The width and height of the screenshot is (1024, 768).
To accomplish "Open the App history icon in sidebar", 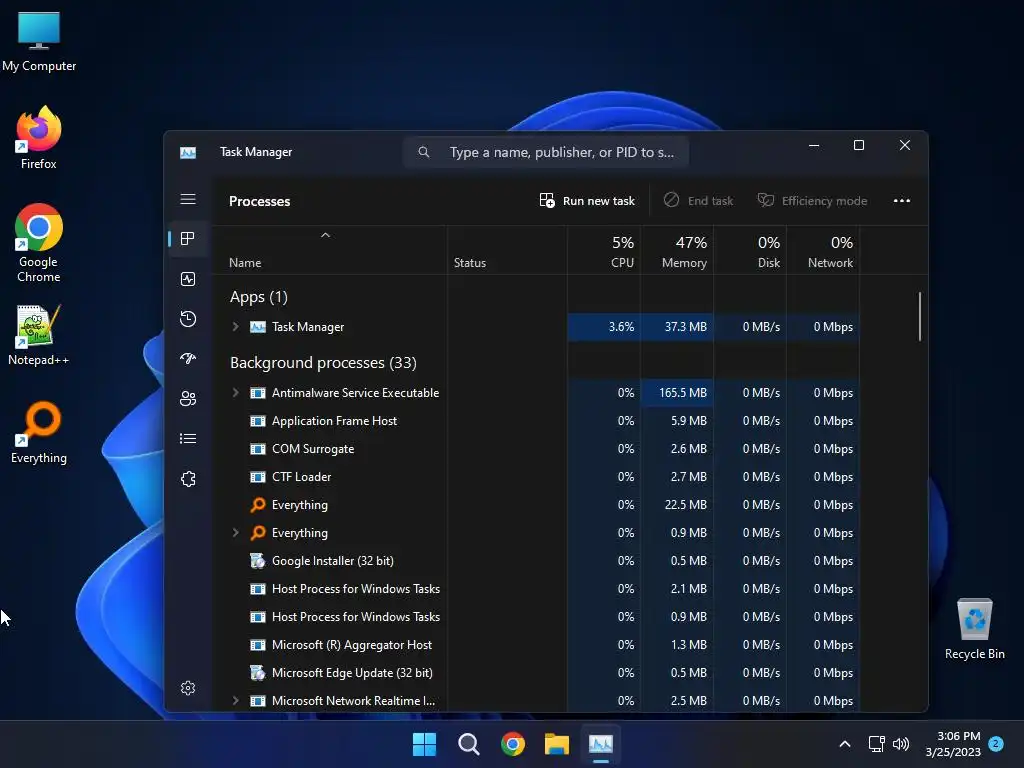I will pos(188,319).
